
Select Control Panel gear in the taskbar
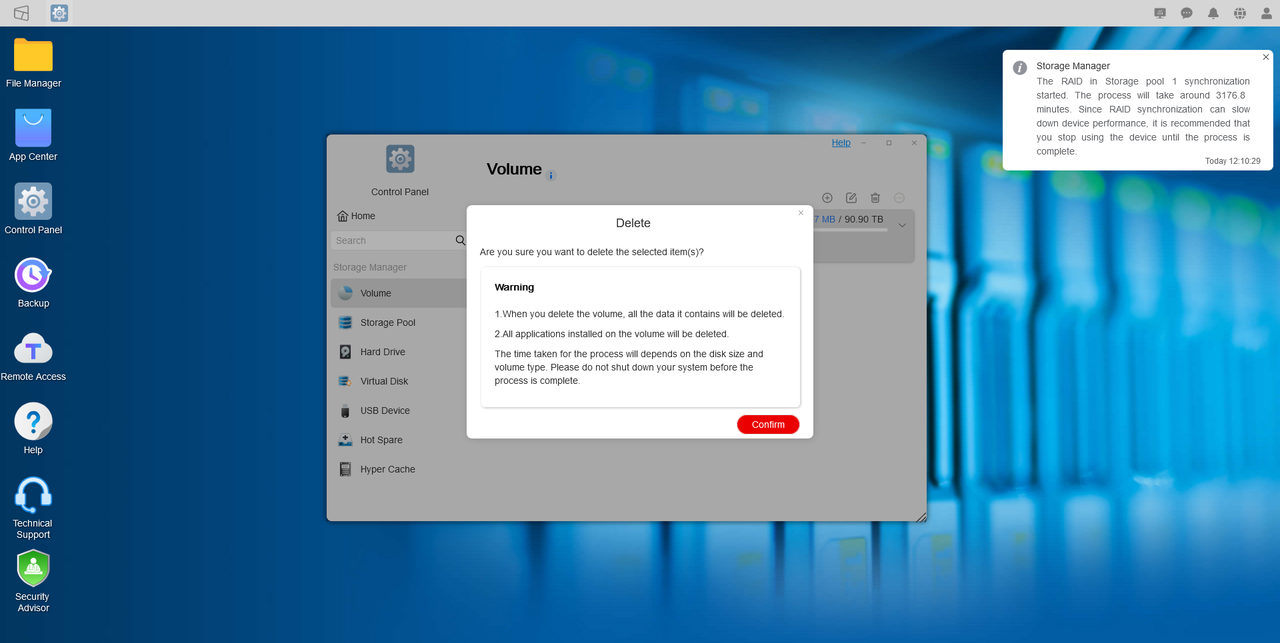point(59,13)
